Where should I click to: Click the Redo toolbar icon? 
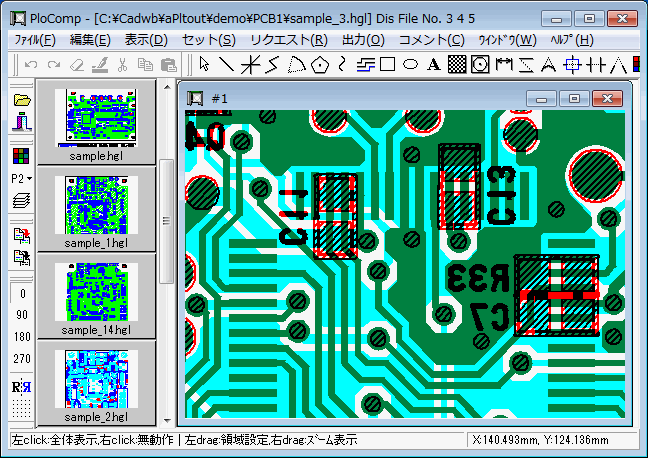(54, 65)
